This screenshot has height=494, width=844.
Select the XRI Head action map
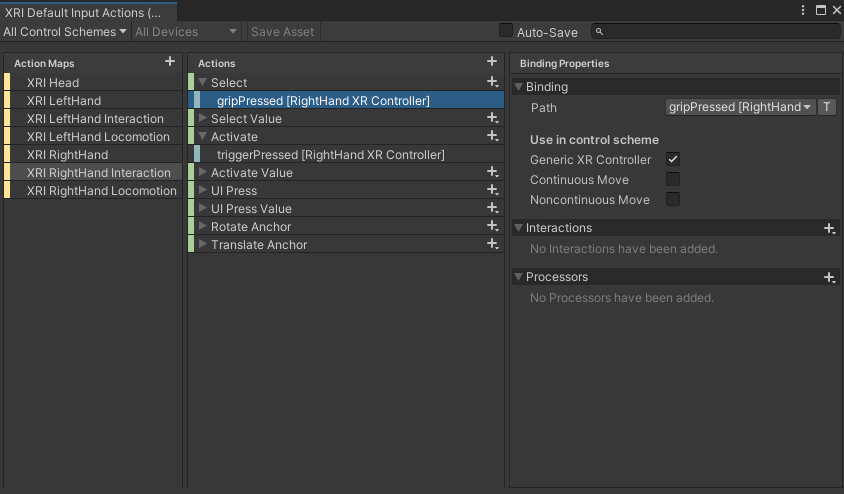(93, 82)
